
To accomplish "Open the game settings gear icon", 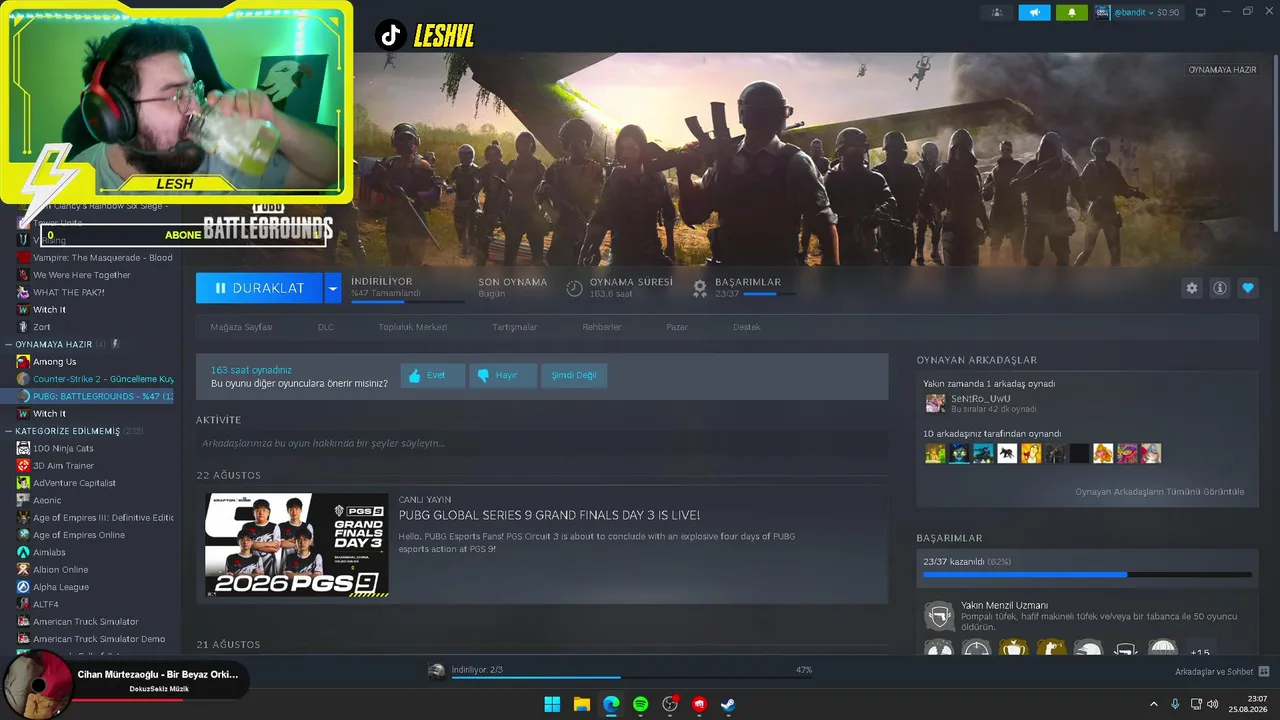I will pos(1191,288).
